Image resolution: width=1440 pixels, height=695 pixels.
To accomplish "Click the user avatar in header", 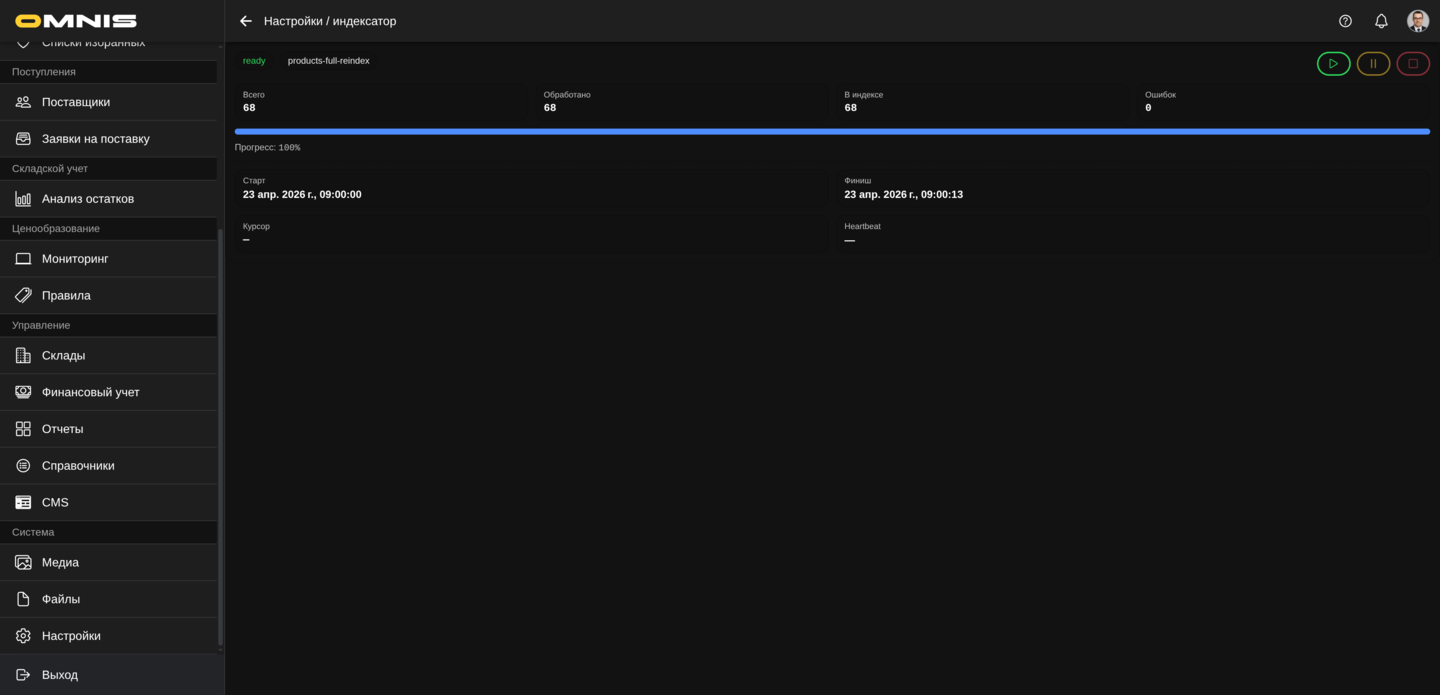I will tap(1417, 21).
